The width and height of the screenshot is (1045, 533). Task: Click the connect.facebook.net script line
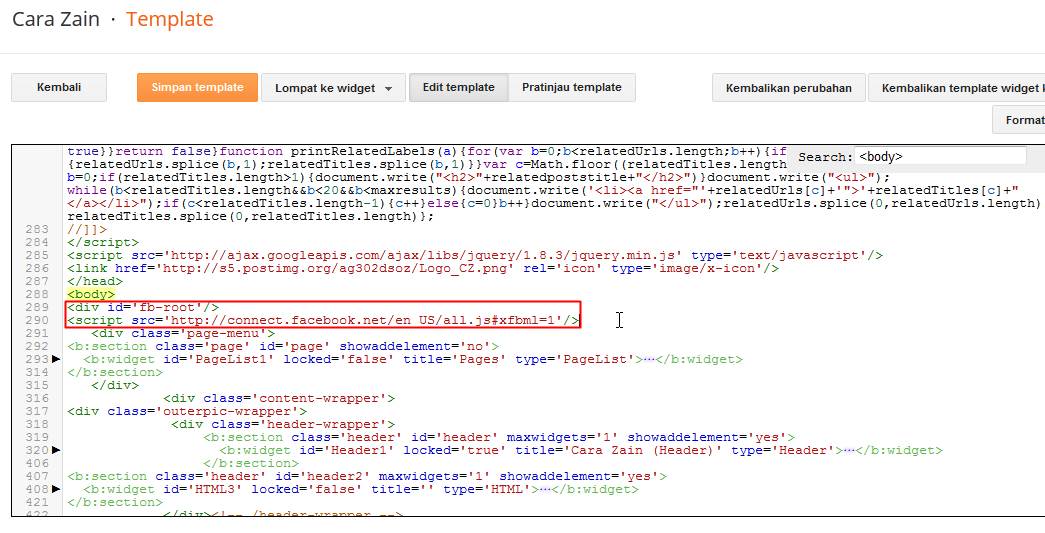[323, 320]
